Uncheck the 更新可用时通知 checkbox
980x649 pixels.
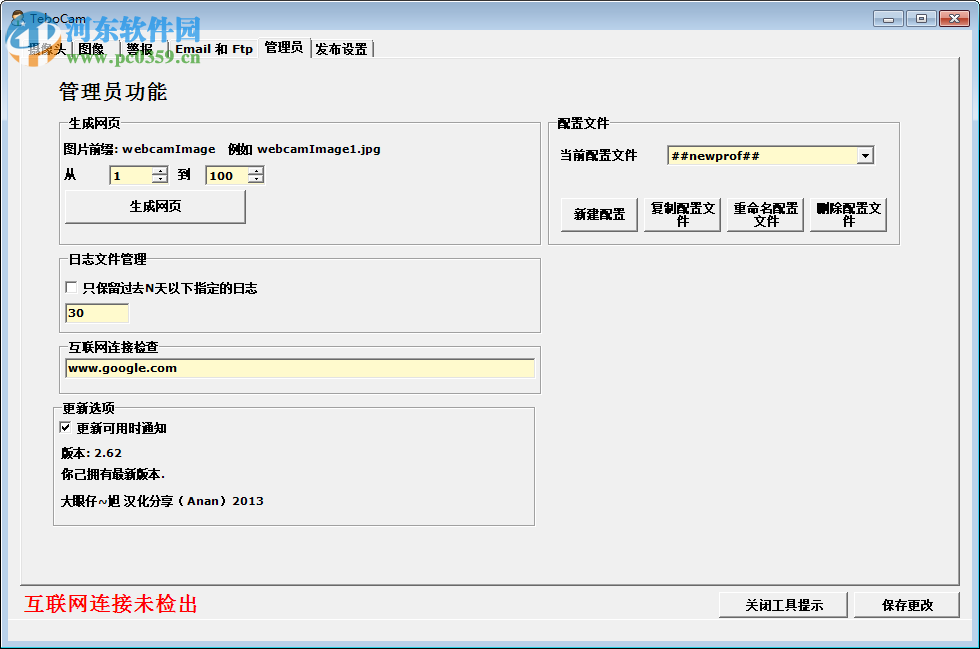click(x=65, y=428)
